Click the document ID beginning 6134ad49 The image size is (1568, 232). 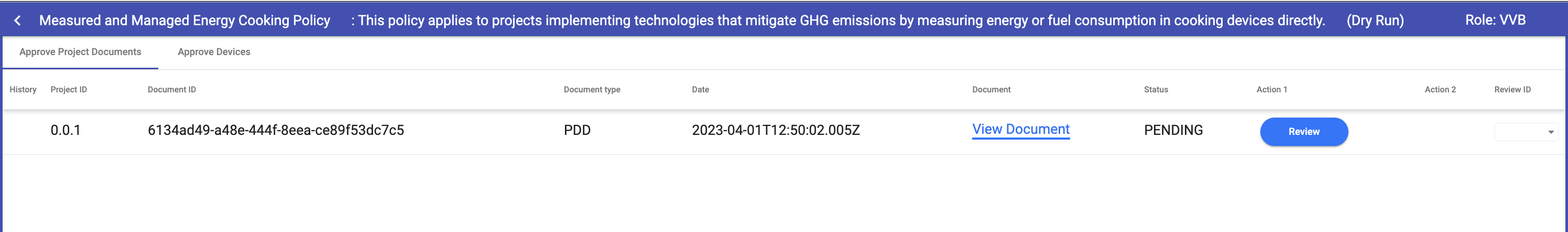(x=276, y=130)
